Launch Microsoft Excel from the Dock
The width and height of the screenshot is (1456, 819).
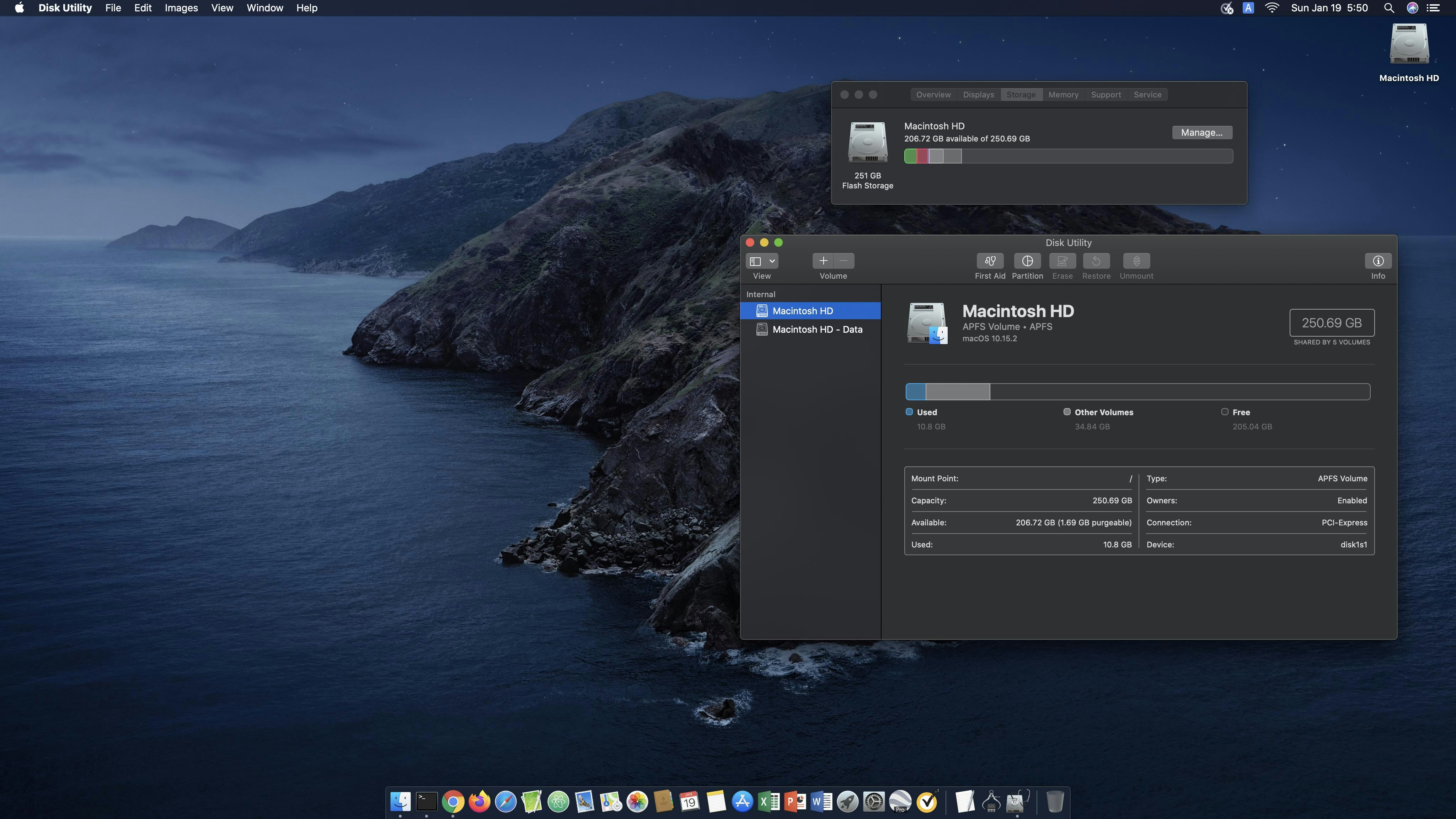(769, 802)
